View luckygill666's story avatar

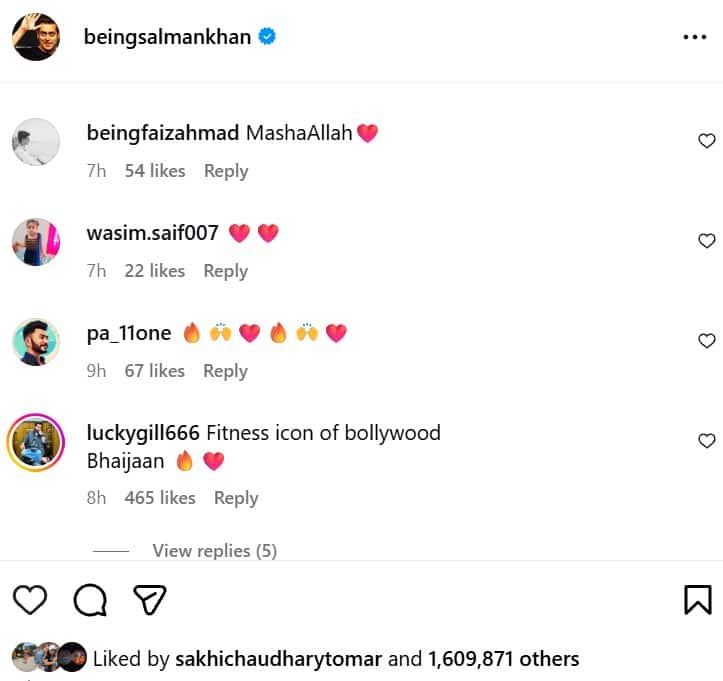coord(36,441)
